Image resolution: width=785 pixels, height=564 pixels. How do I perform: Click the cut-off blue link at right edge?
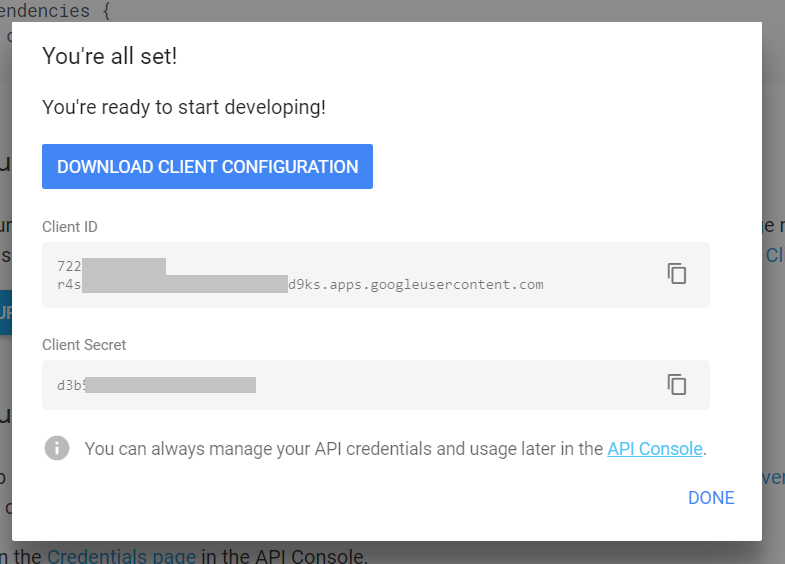773,255
